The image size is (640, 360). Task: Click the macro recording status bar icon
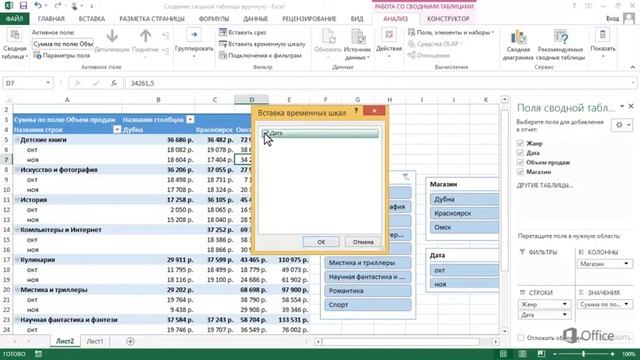point(38,354)
